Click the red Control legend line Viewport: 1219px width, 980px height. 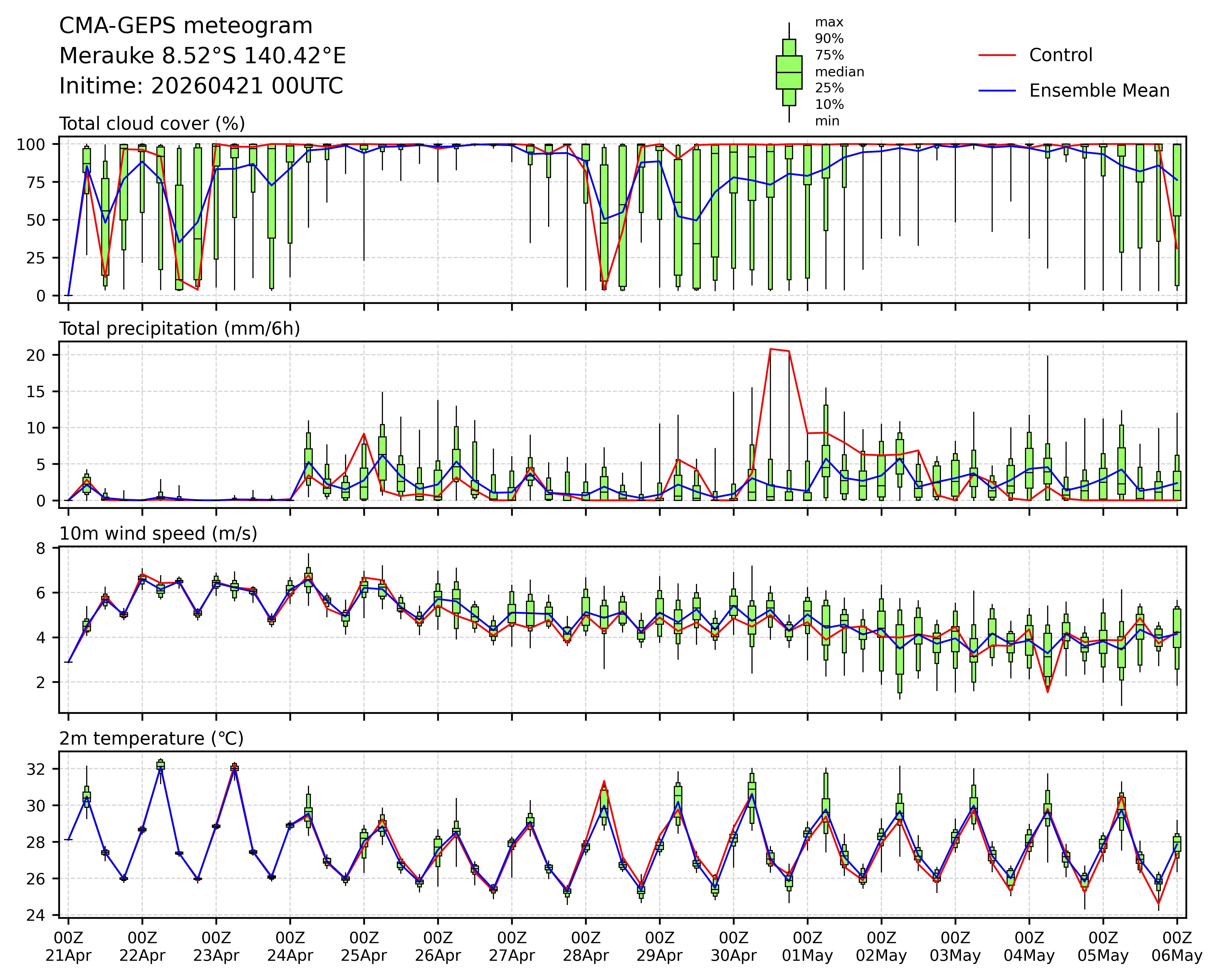997,55
